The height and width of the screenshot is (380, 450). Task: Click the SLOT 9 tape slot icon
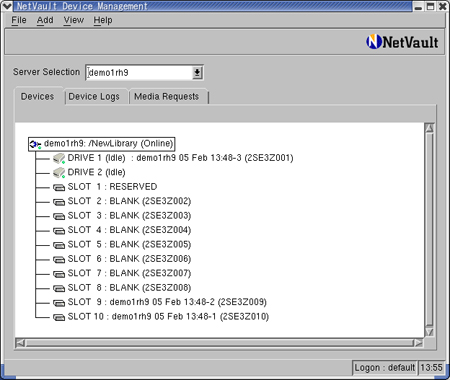tap(59, 303)
